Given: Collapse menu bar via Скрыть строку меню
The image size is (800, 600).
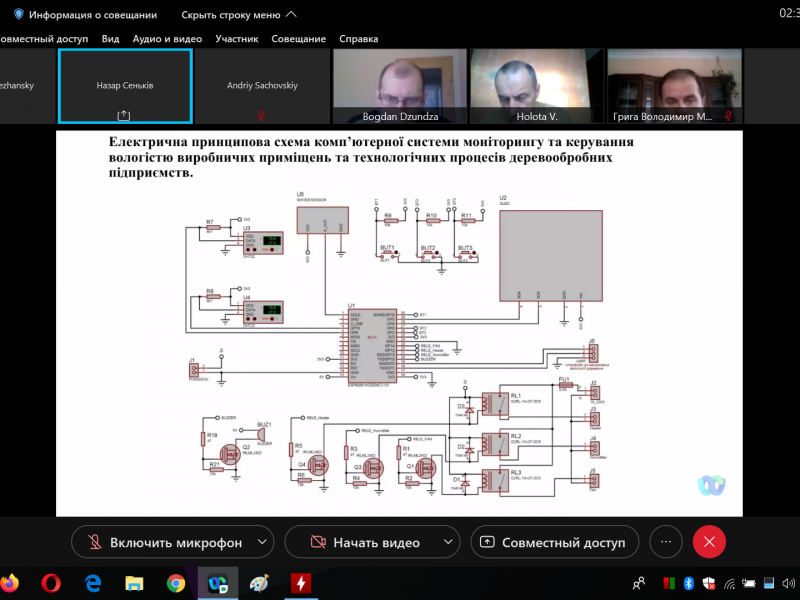Looking at the screenshot, I should (x=239, y=15).
